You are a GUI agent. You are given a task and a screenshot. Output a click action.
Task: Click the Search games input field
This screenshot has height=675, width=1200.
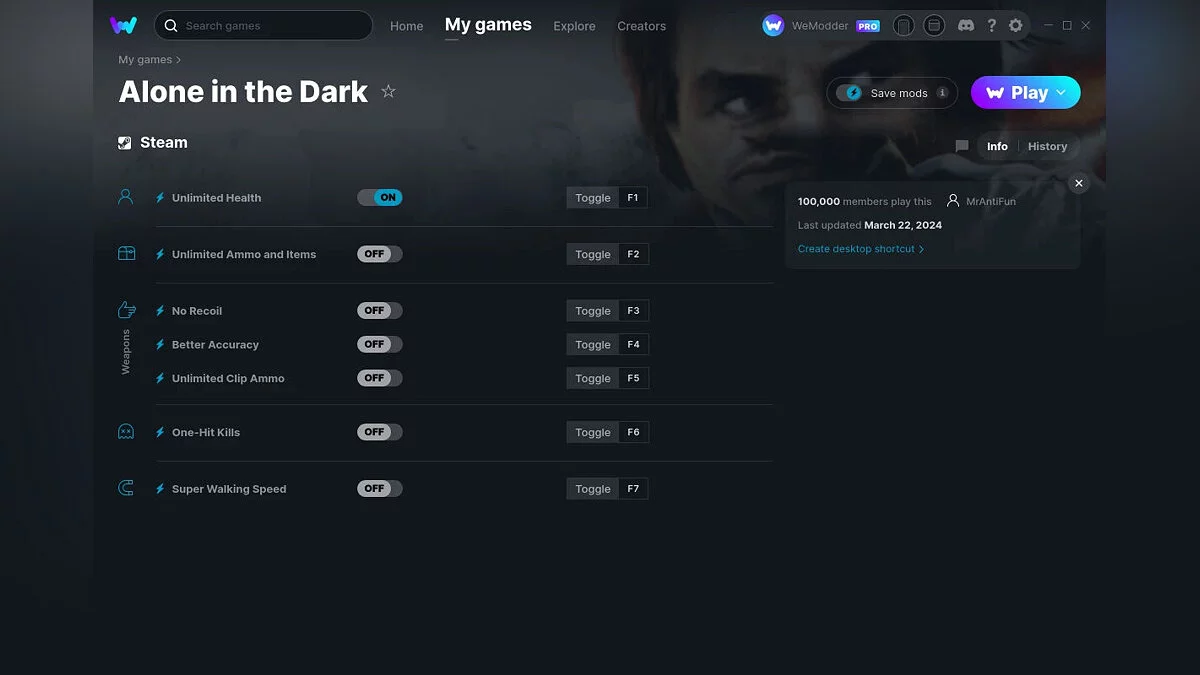[263, 25]
